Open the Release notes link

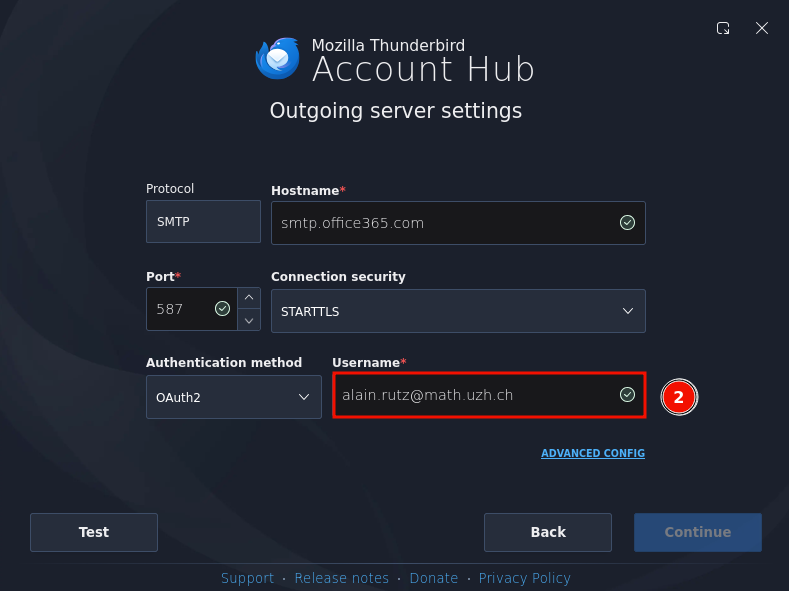pos(342,578)
